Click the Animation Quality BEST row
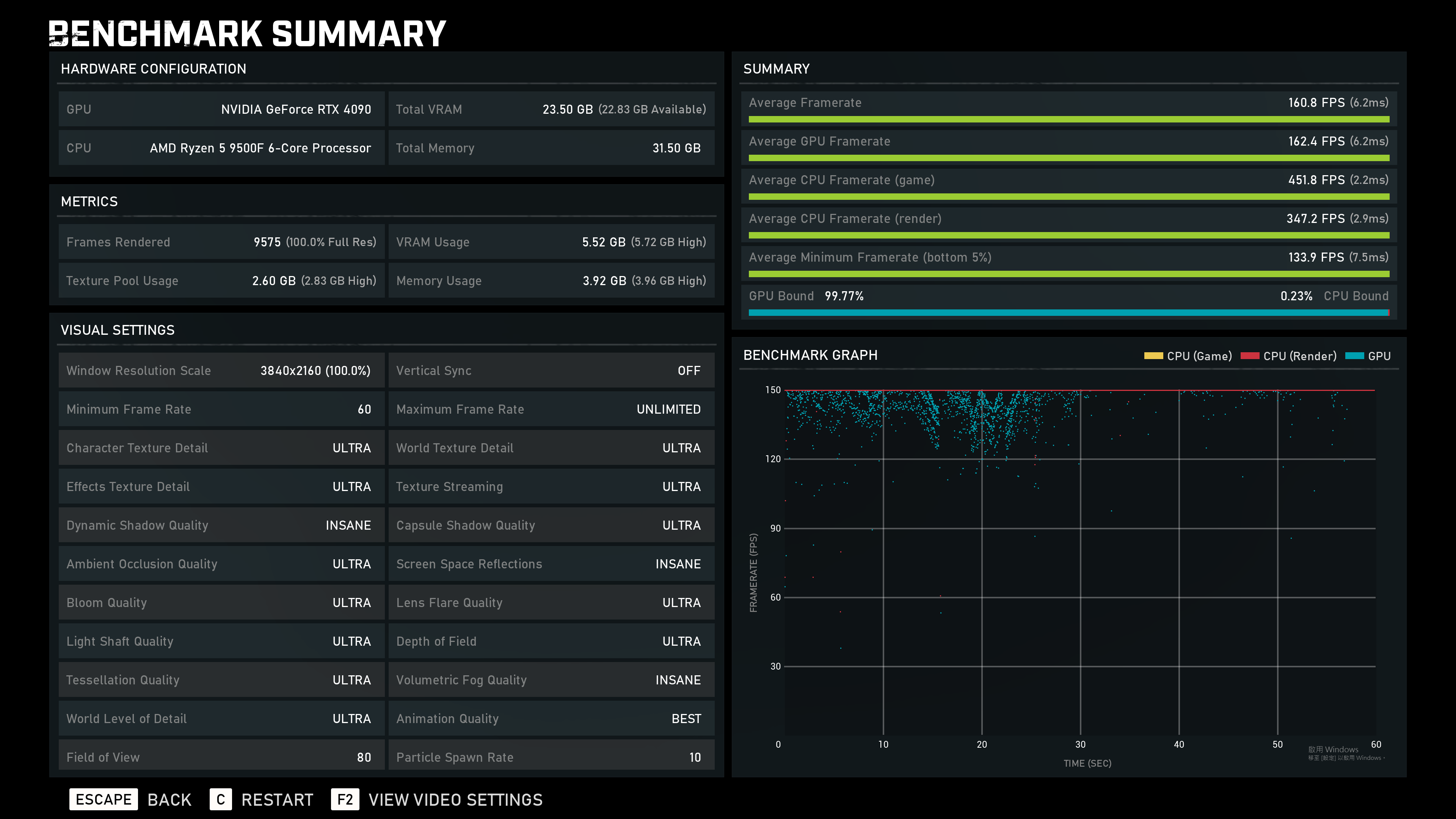The width and height of the screenshot is (1456, 819). [551, 719]
